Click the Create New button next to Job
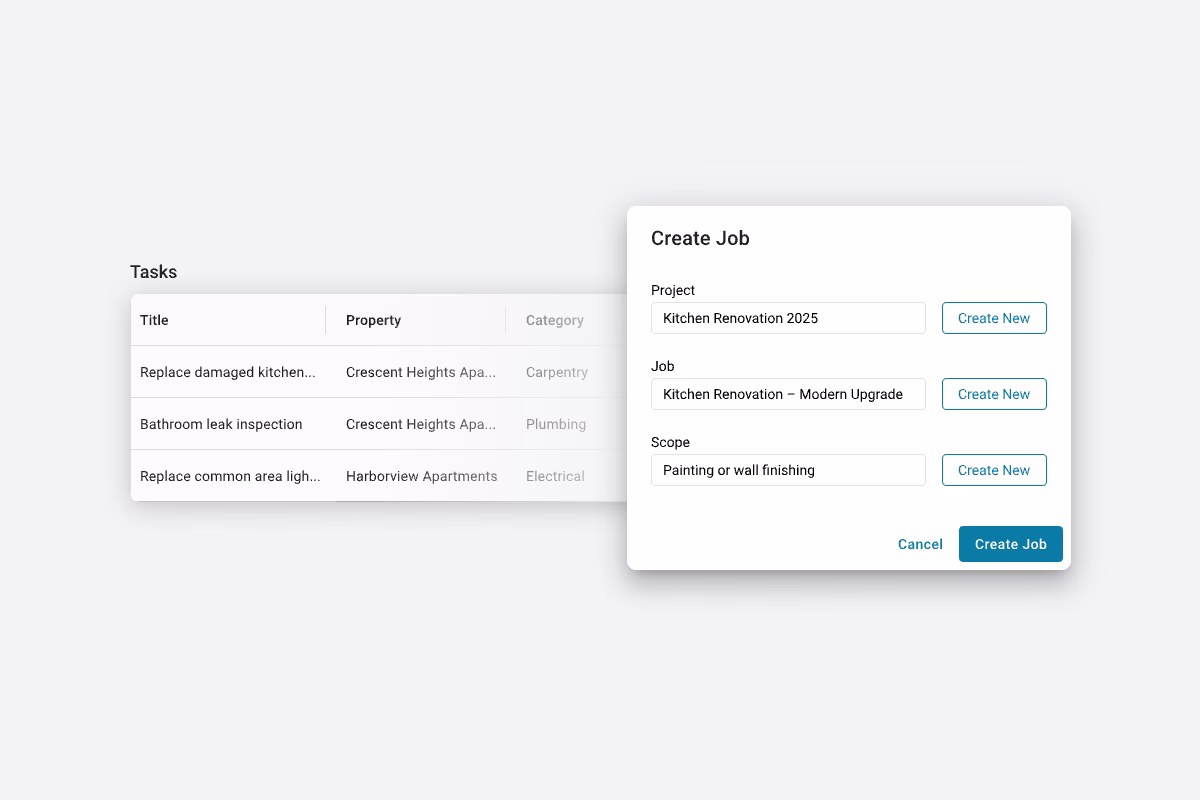Image resolution: width=1200 pixels, height=800 pixels. coord(994,393)
